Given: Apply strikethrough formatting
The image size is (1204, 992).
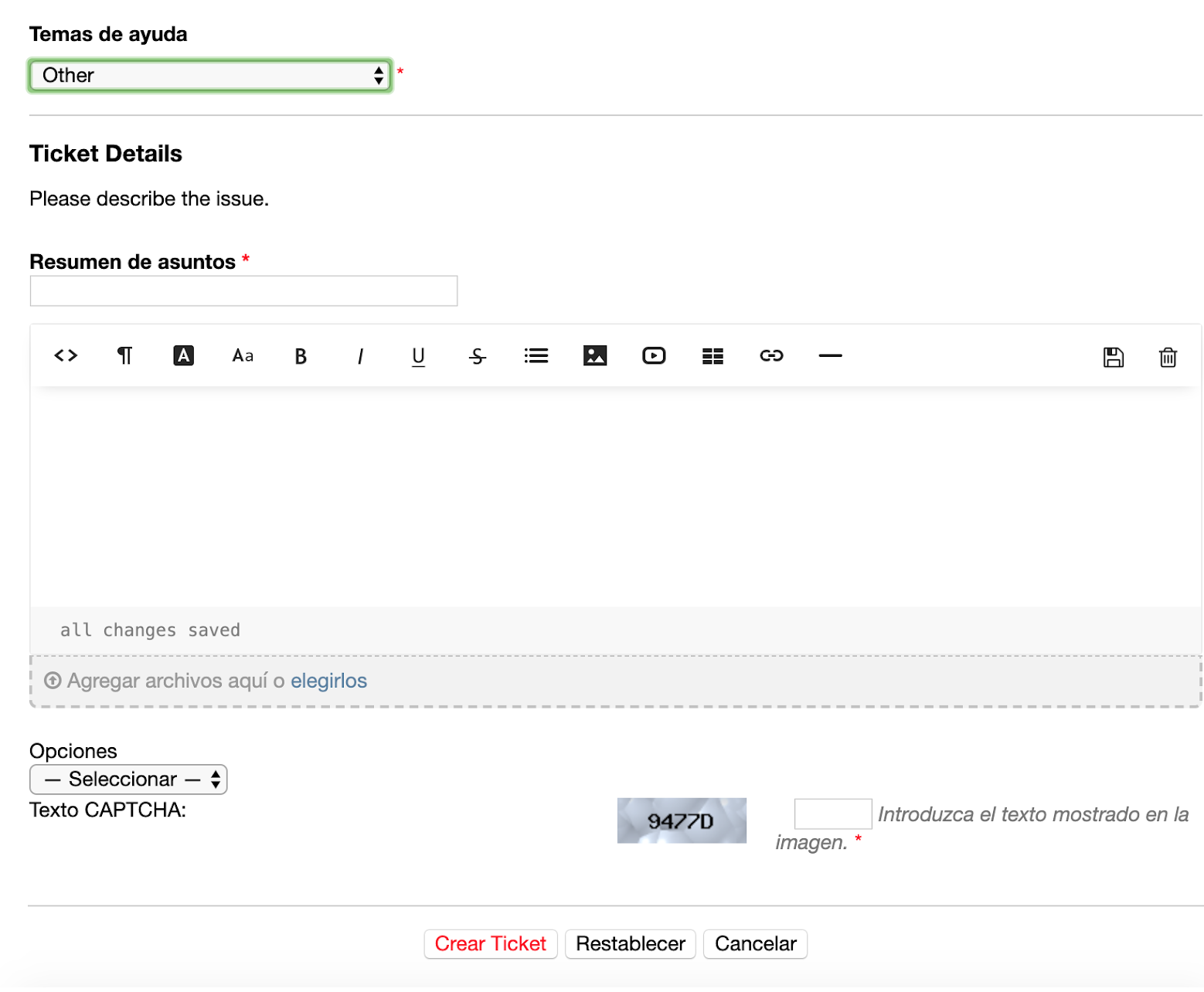Looking at the screenshot, I should pos(477,355).
